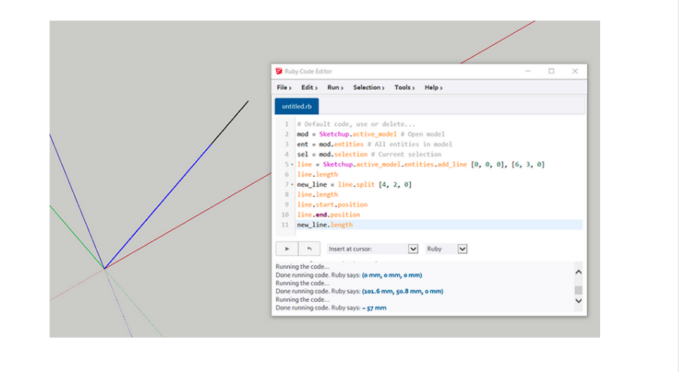Viewport: 700px width, 372px height.
Task: Open the Selection menu
Action: click(369, 88)
